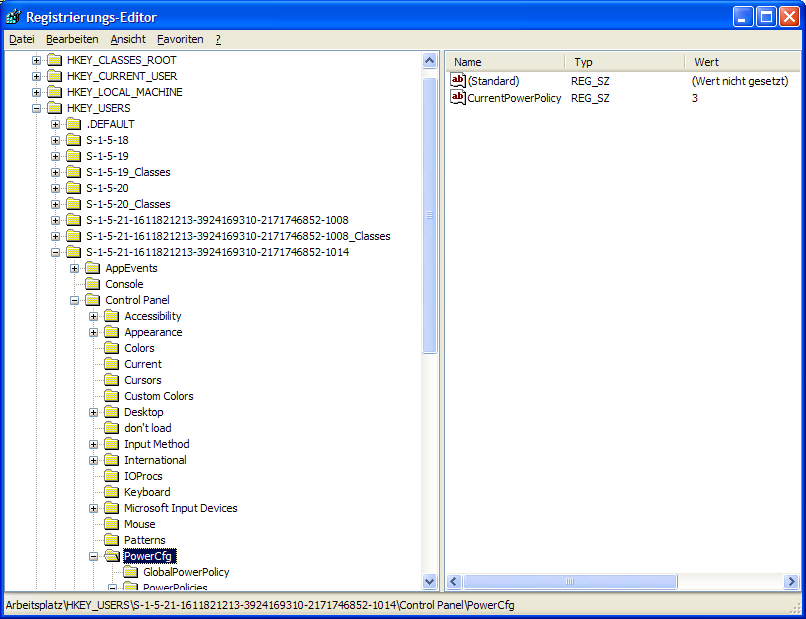
Task: Click the Input Method folder icon
Action: pos(112,444)
